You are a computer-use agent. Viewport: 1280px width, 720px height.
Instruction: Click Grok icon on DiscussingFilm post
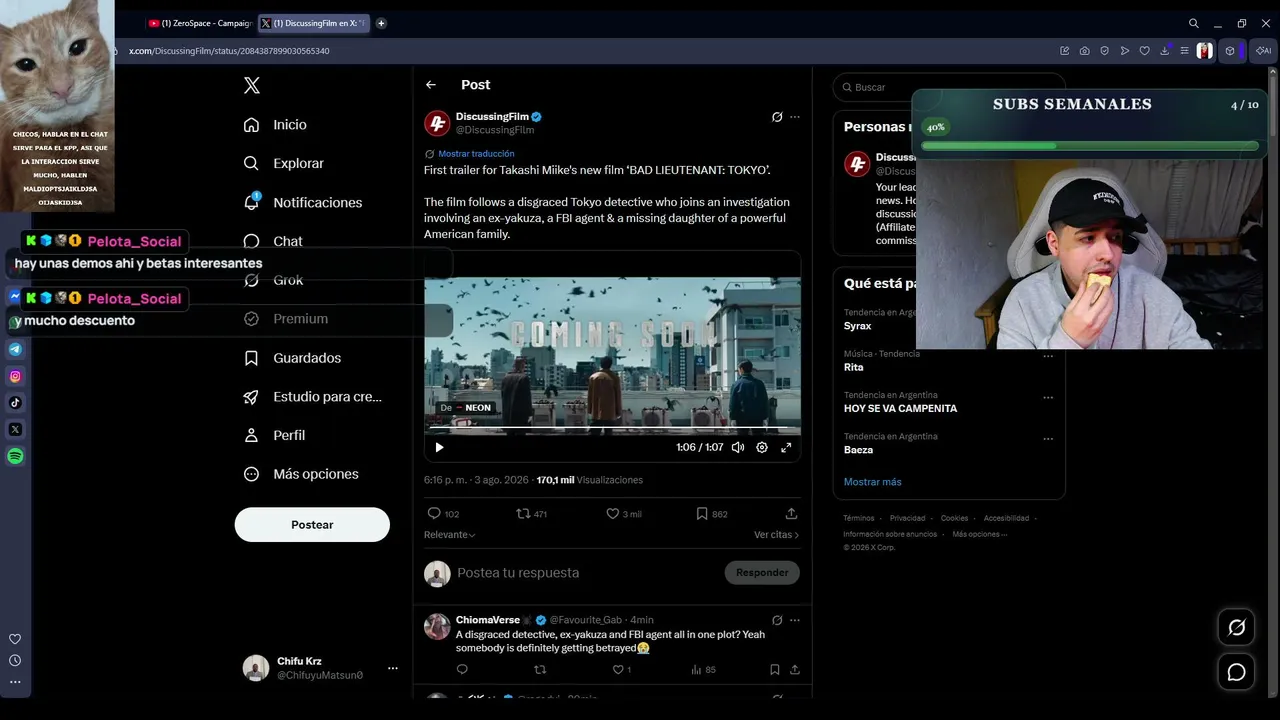(777, 117)
